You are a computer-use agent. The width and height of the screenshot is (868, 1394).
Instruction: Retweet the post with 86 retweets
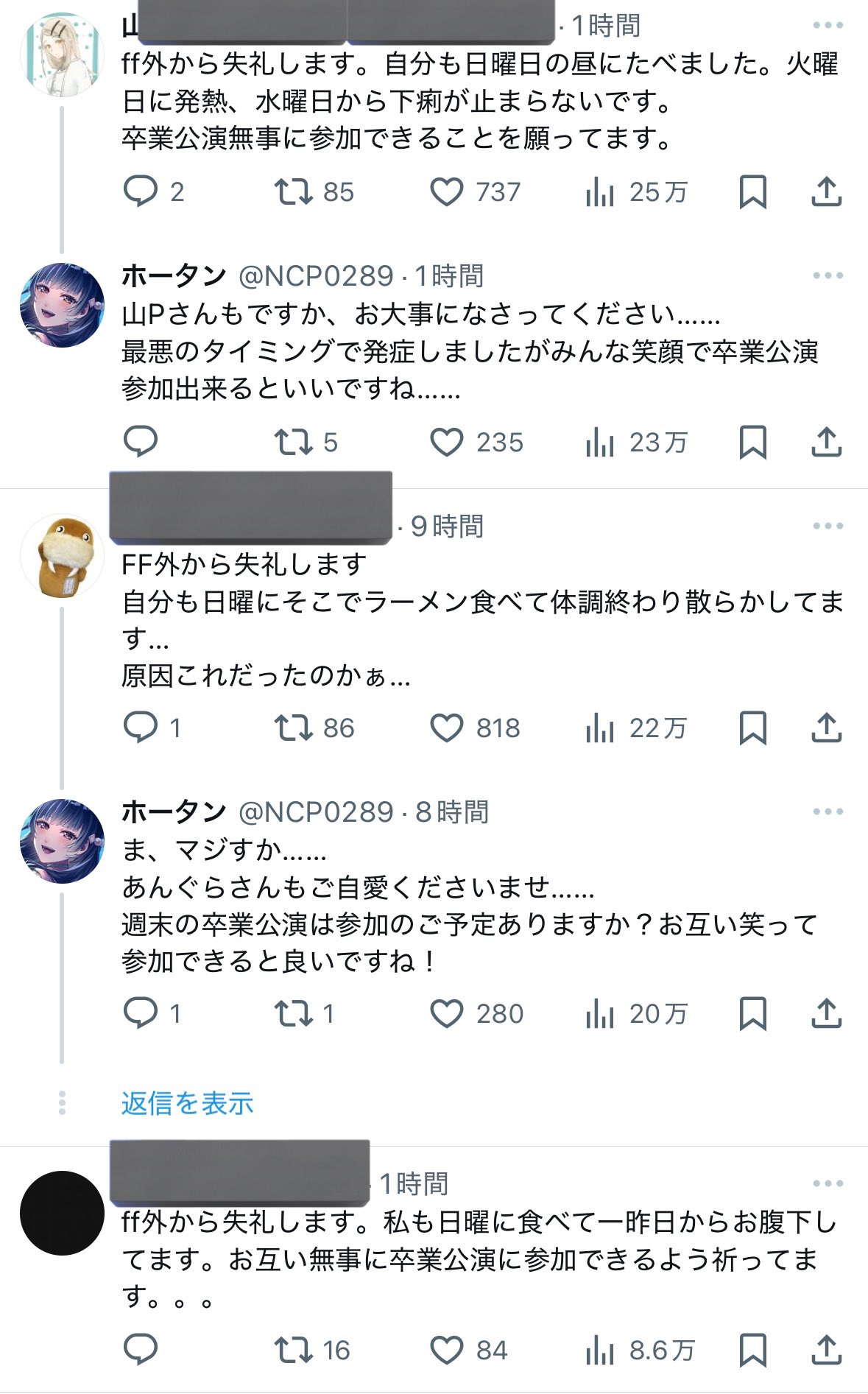click(x=293, y=728)
